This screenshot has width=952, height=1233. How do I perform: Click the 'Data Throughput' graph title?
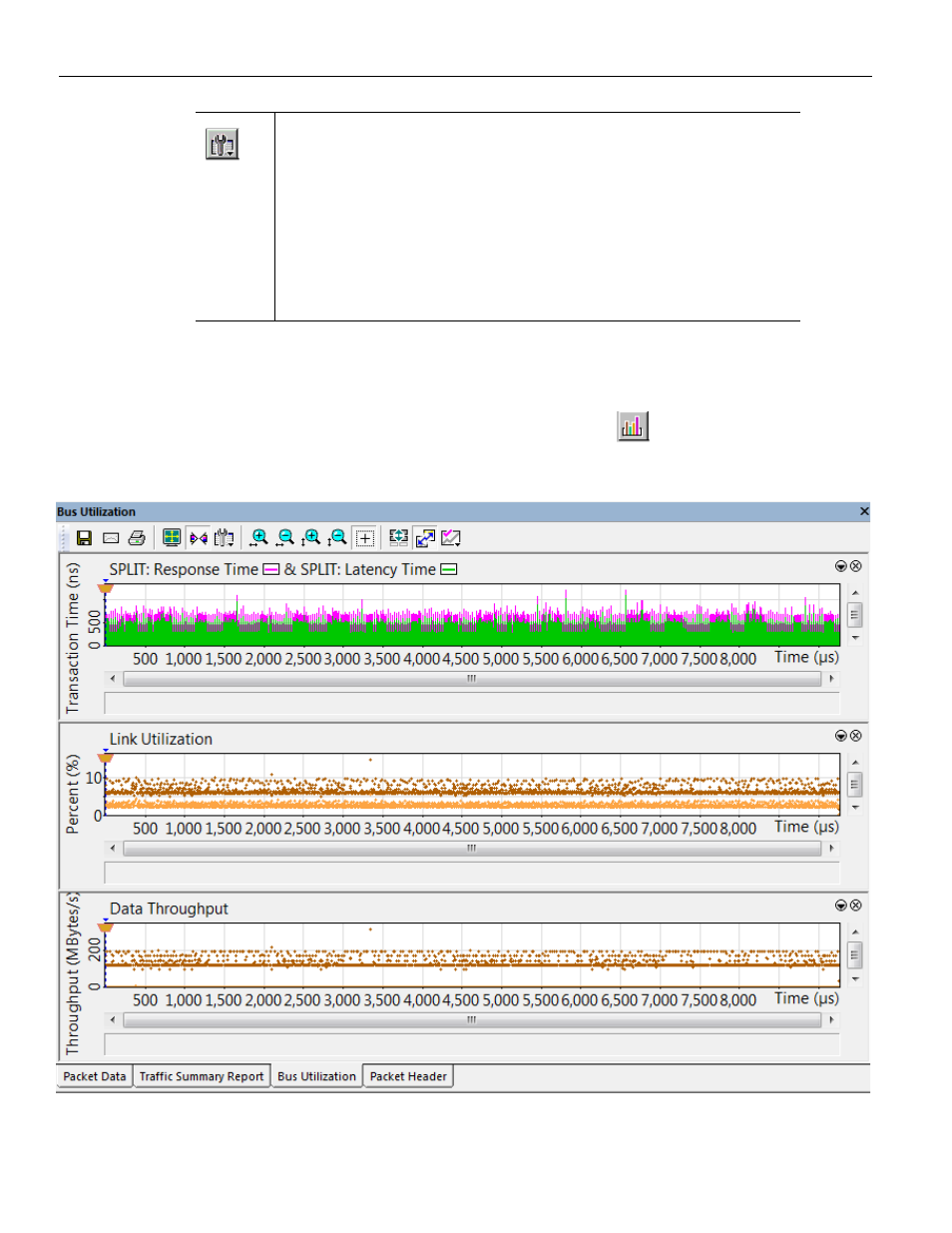[x=169, y=910]
